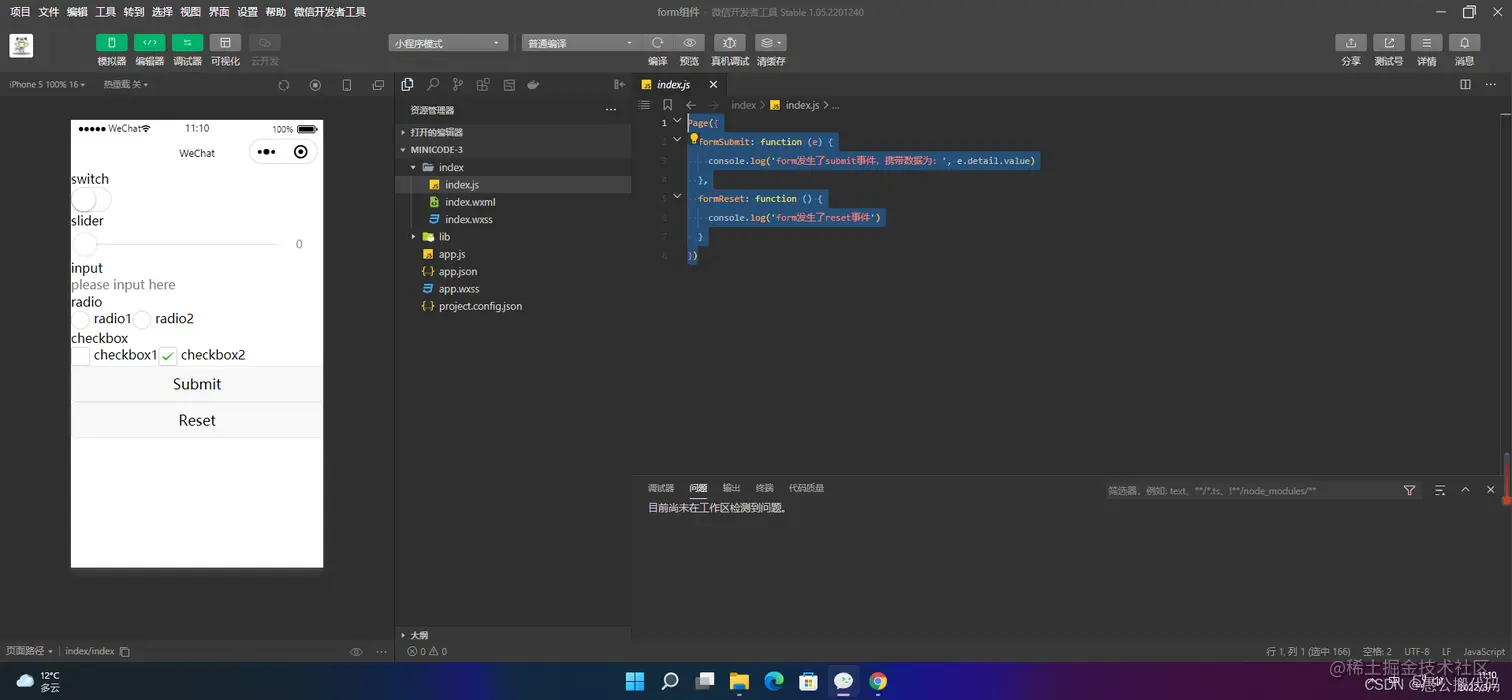
Task: Detach simulator into separate window icon
Action: [x=378, y=85]
